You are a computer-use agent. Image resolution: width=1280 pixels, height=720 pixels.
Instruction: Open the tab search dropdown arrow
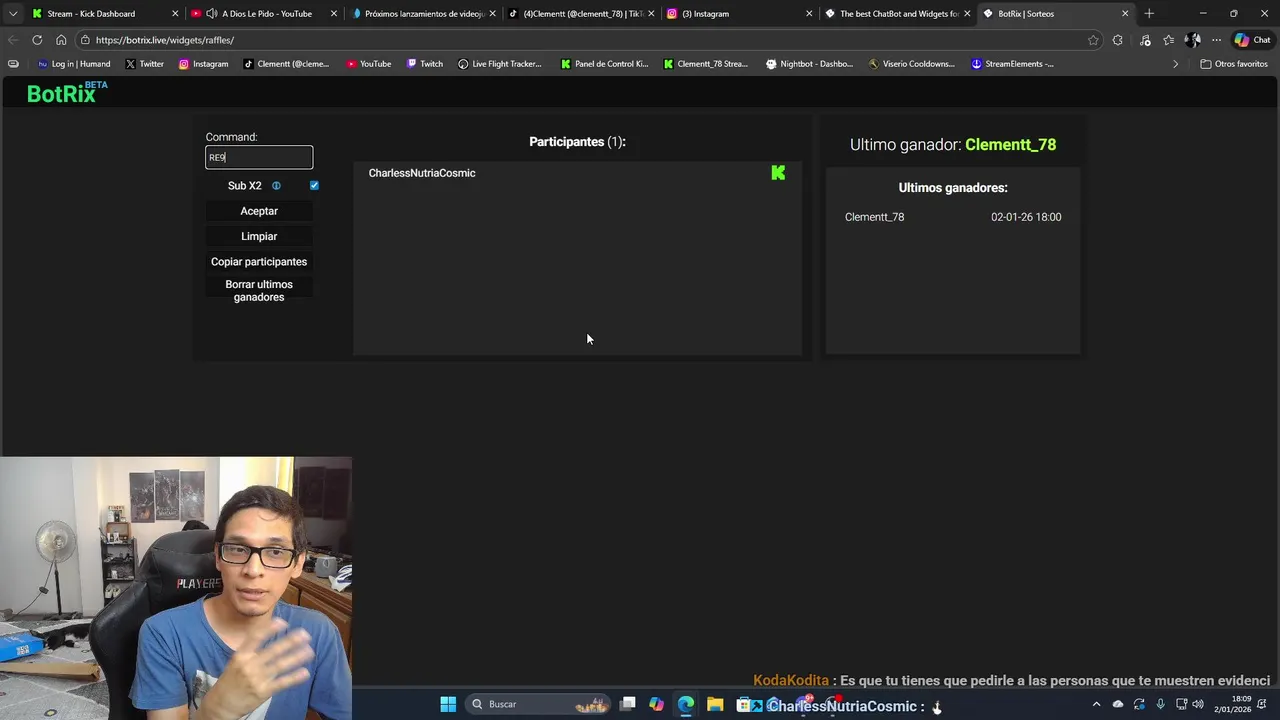click(x=13, y=14)
